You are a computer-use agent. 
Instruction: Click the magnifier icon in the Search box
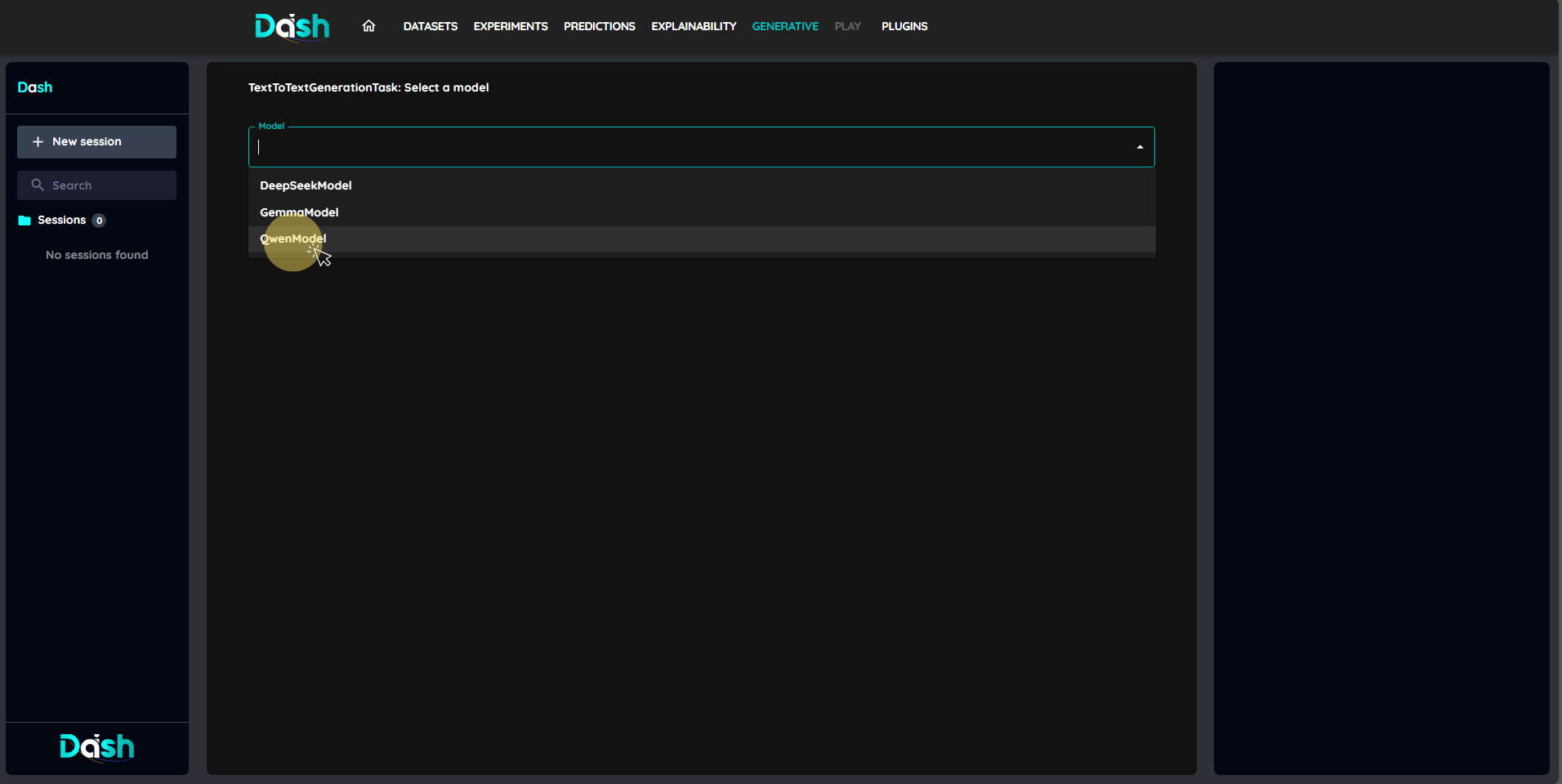(x=38, y=185)
